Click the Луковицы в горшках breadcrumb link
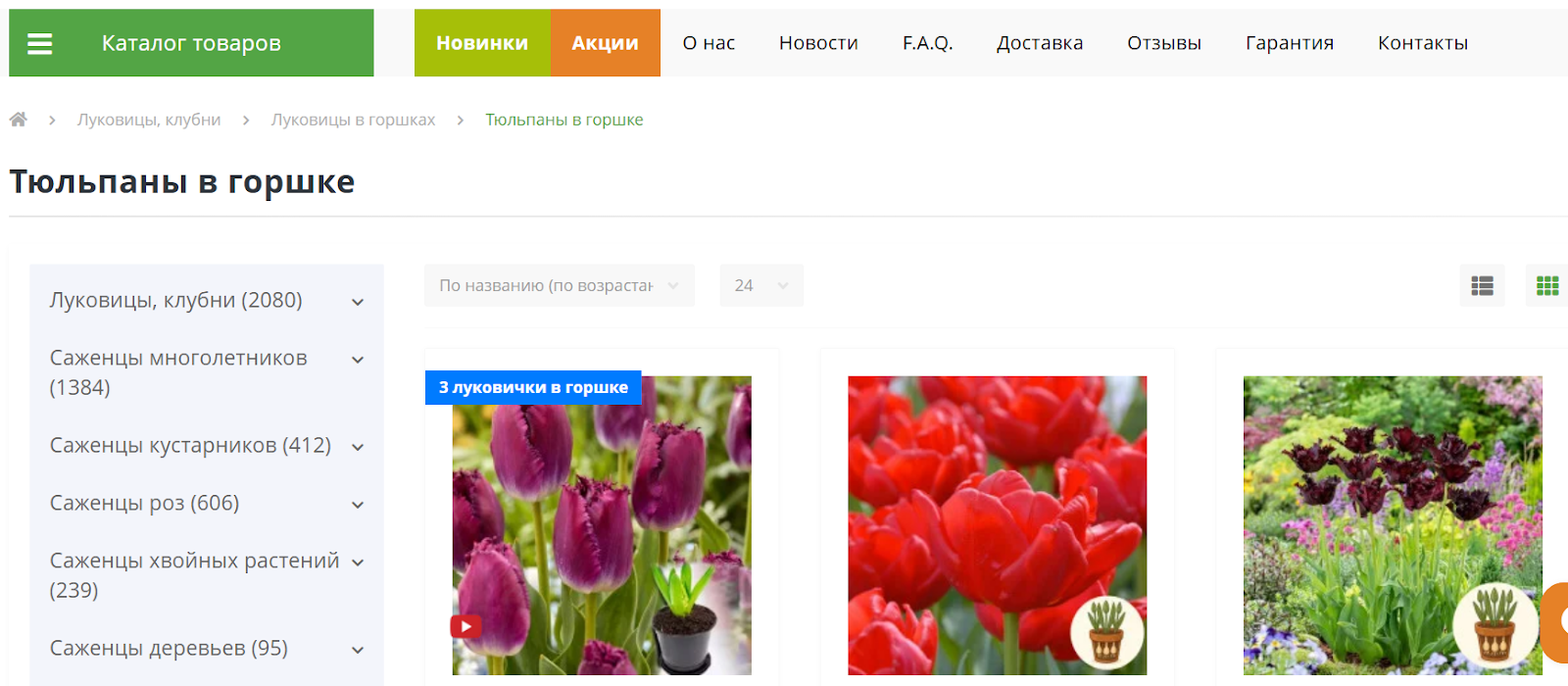Screen dimensions: 1568x686 pyautogui.click(x=353, y=120)
